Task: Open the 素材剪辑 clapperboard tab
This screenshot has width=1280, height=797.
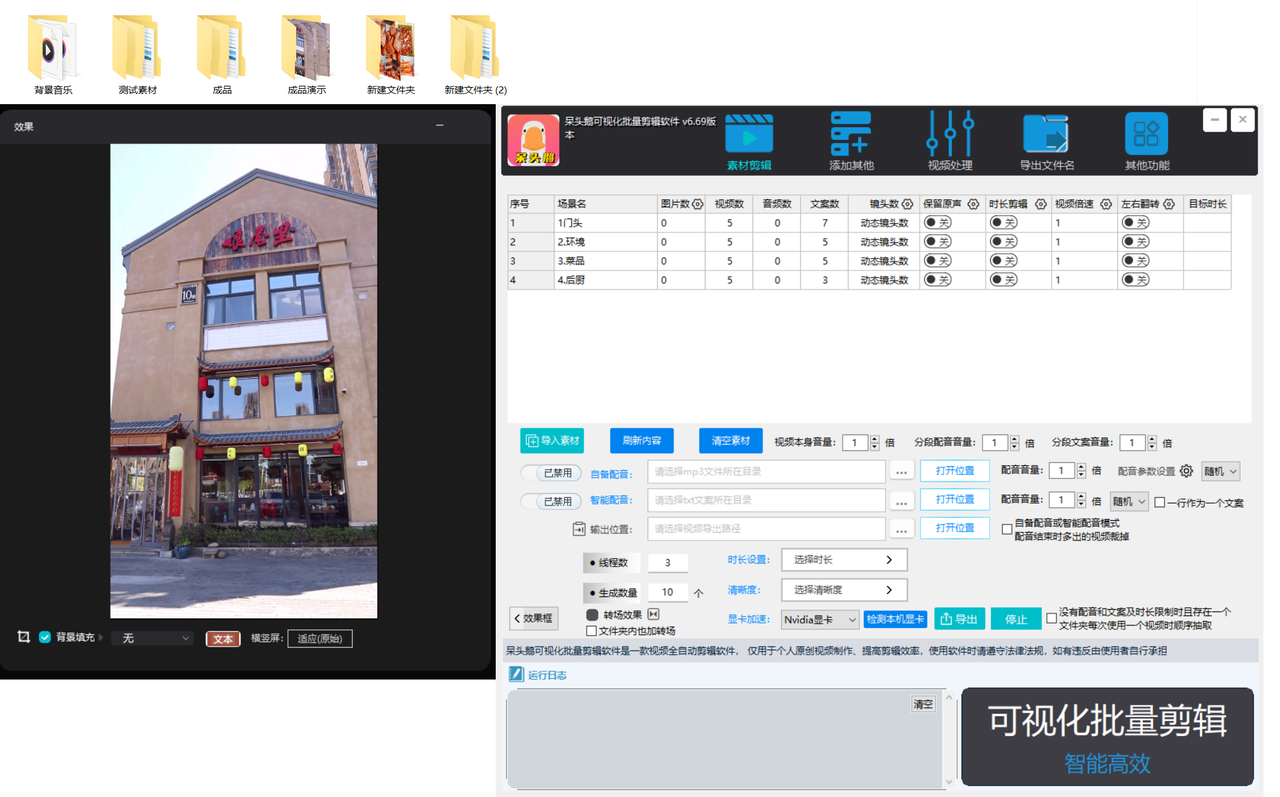Action: click(x=748, y=141)
